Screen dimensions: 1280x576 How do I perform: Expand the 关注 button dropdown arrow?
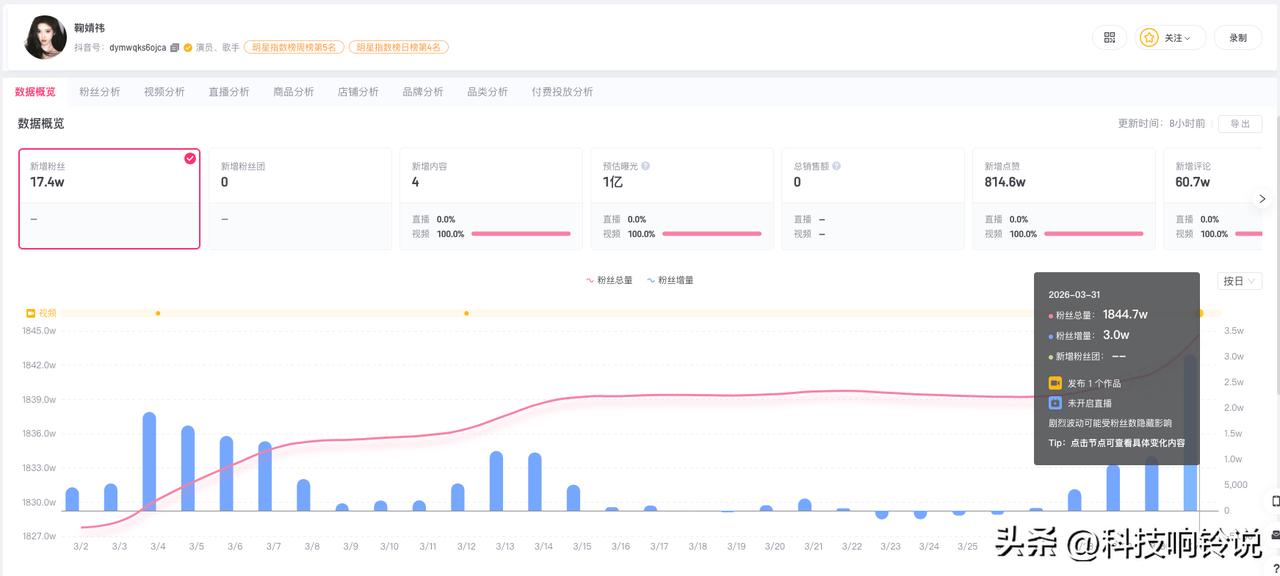coord(1188,38)
